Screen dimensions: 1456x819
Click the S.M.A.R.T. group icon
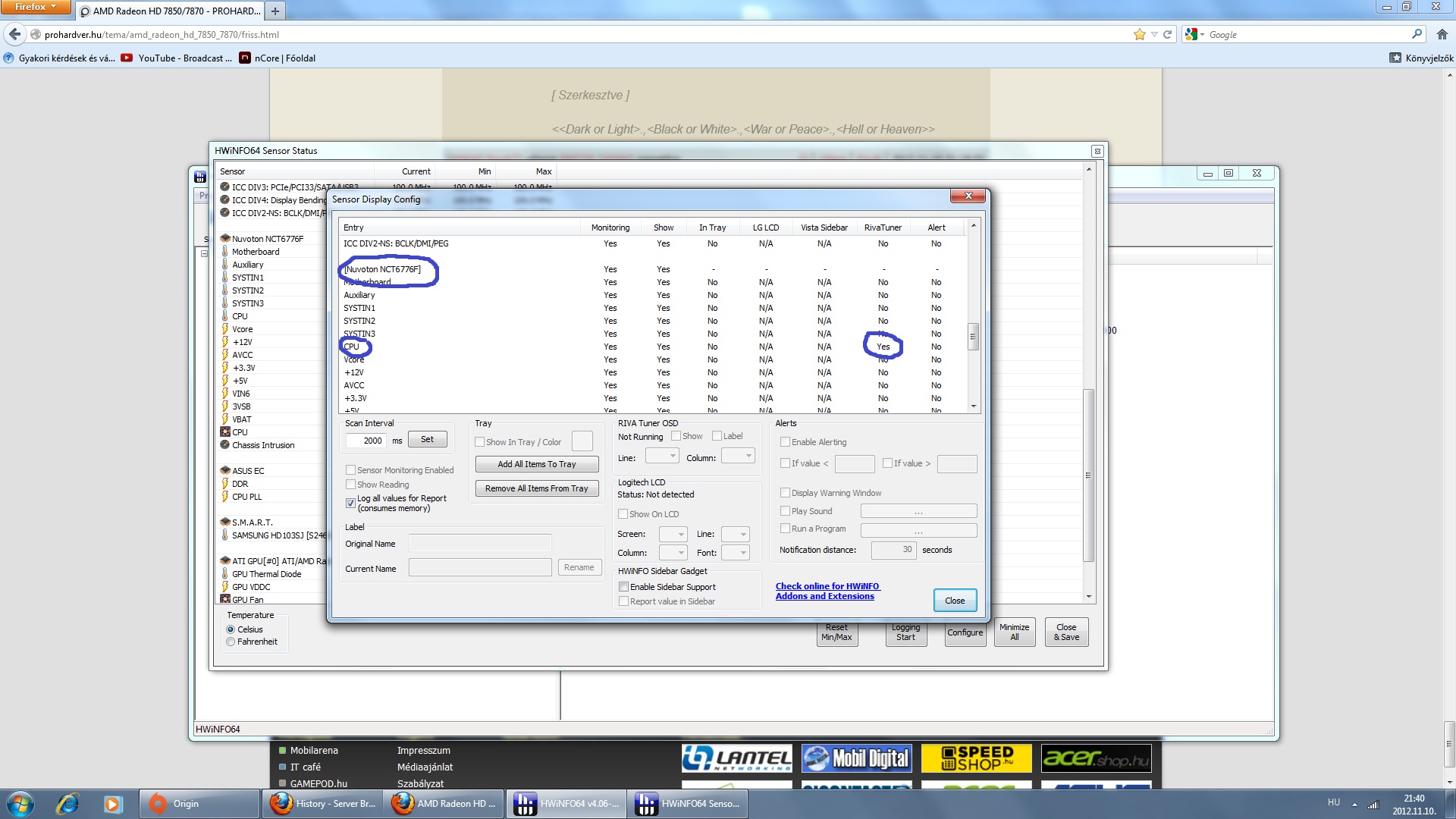225,522
